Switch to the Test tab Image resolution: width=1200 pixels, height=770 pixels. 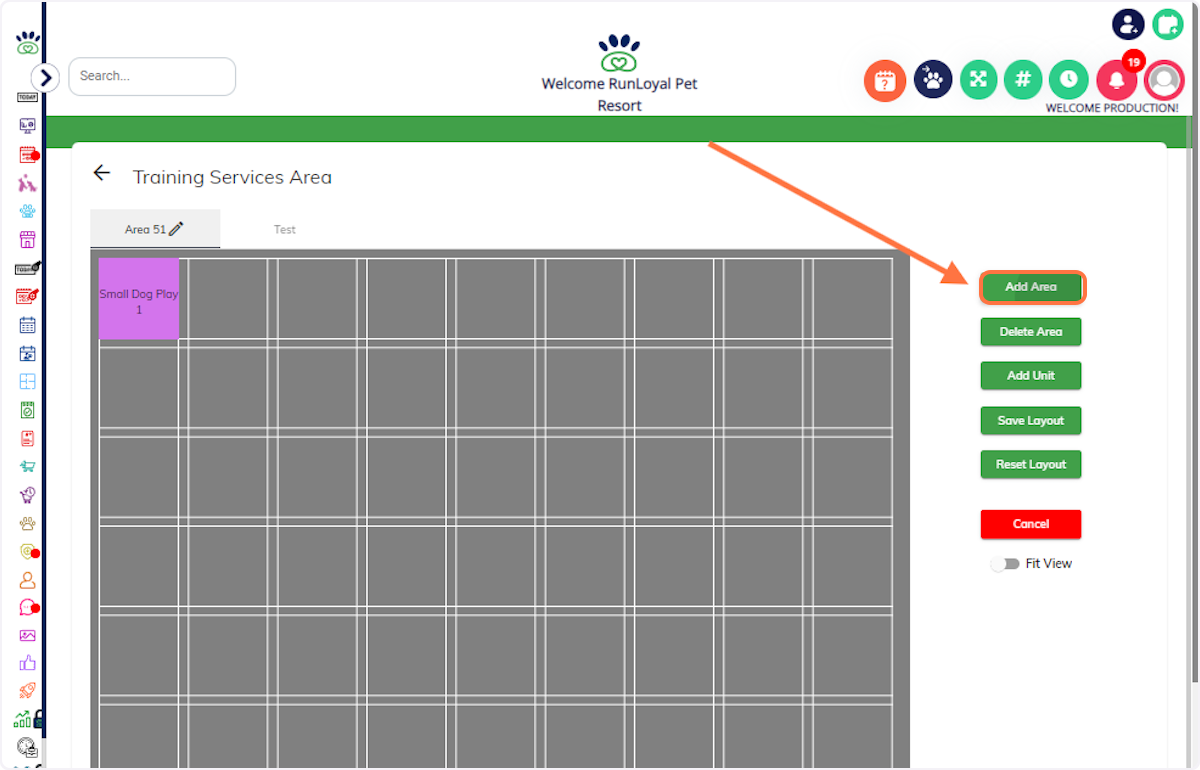point(285,229)
